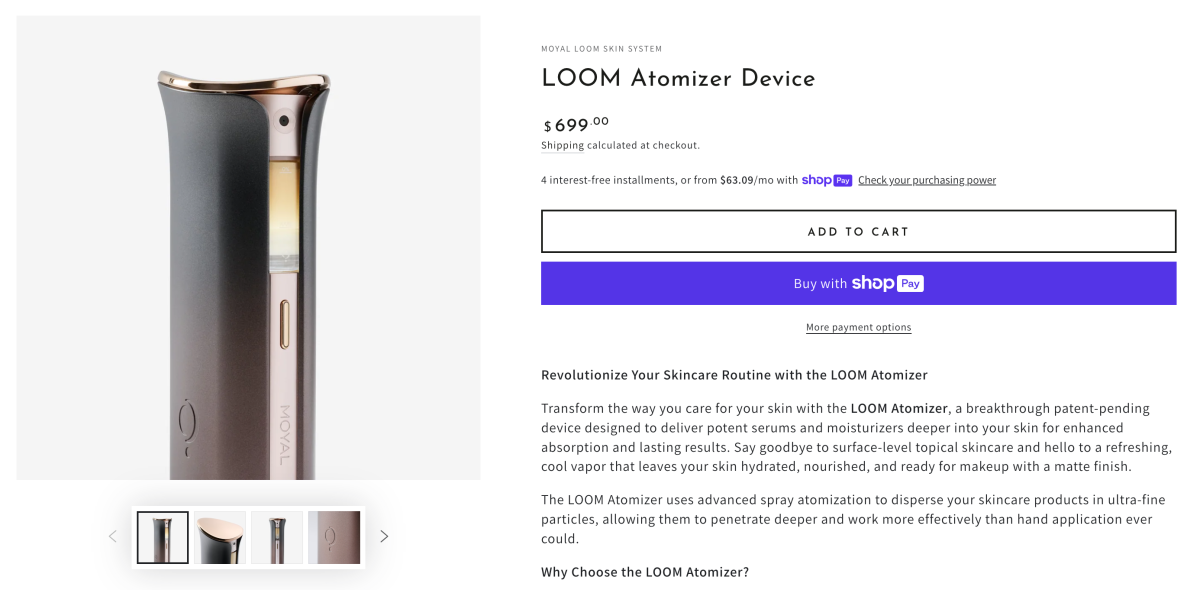Click the LOOM Atomizer Device title
This screenshot has width=1200, height=590.
678,79
